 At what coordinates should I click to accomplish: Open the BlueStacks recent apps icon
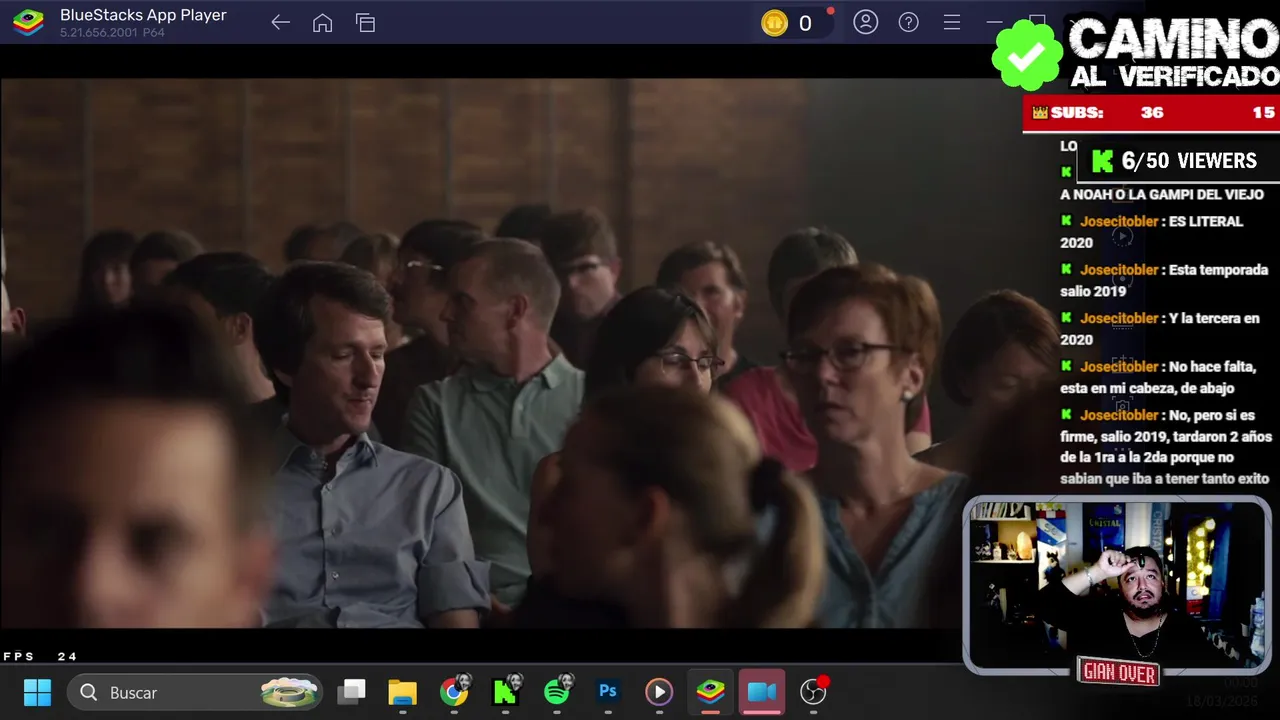click(x=365, y=23)
